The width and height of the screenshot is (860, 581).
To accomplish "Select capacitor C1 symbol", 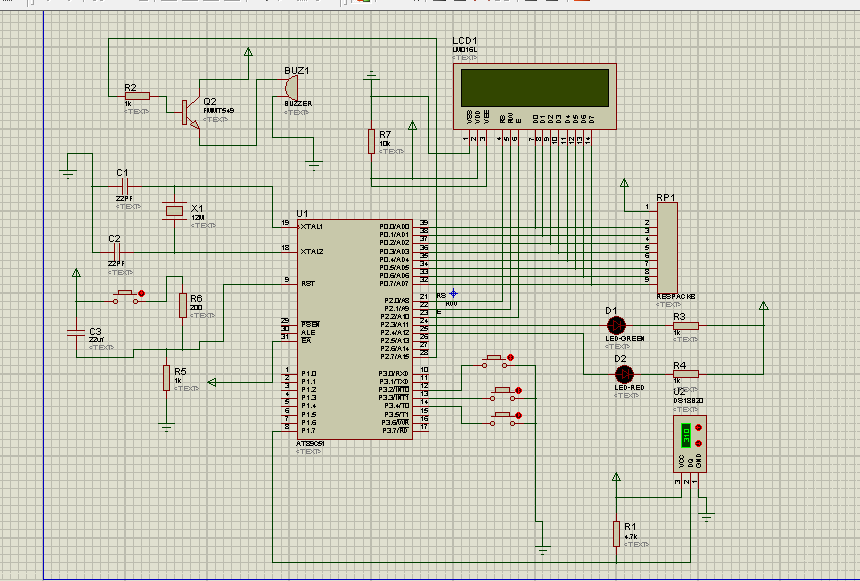I will [x=125, y=187].
